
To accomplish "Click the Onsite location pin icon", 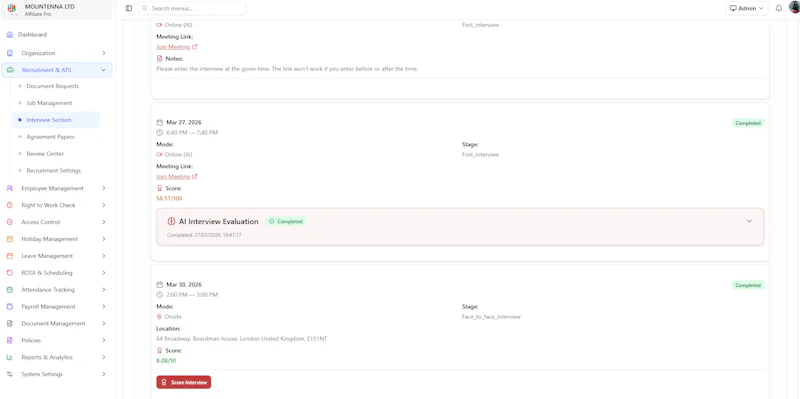I will pyautogui.click(x=159, y=317).
